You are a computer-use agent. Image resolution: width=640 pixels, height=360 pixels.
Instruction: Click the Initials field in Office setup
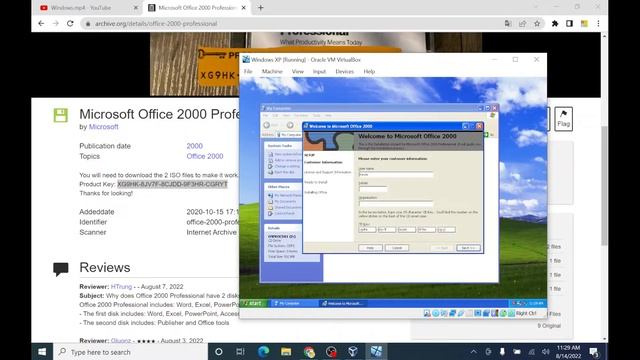coord(373,189)
